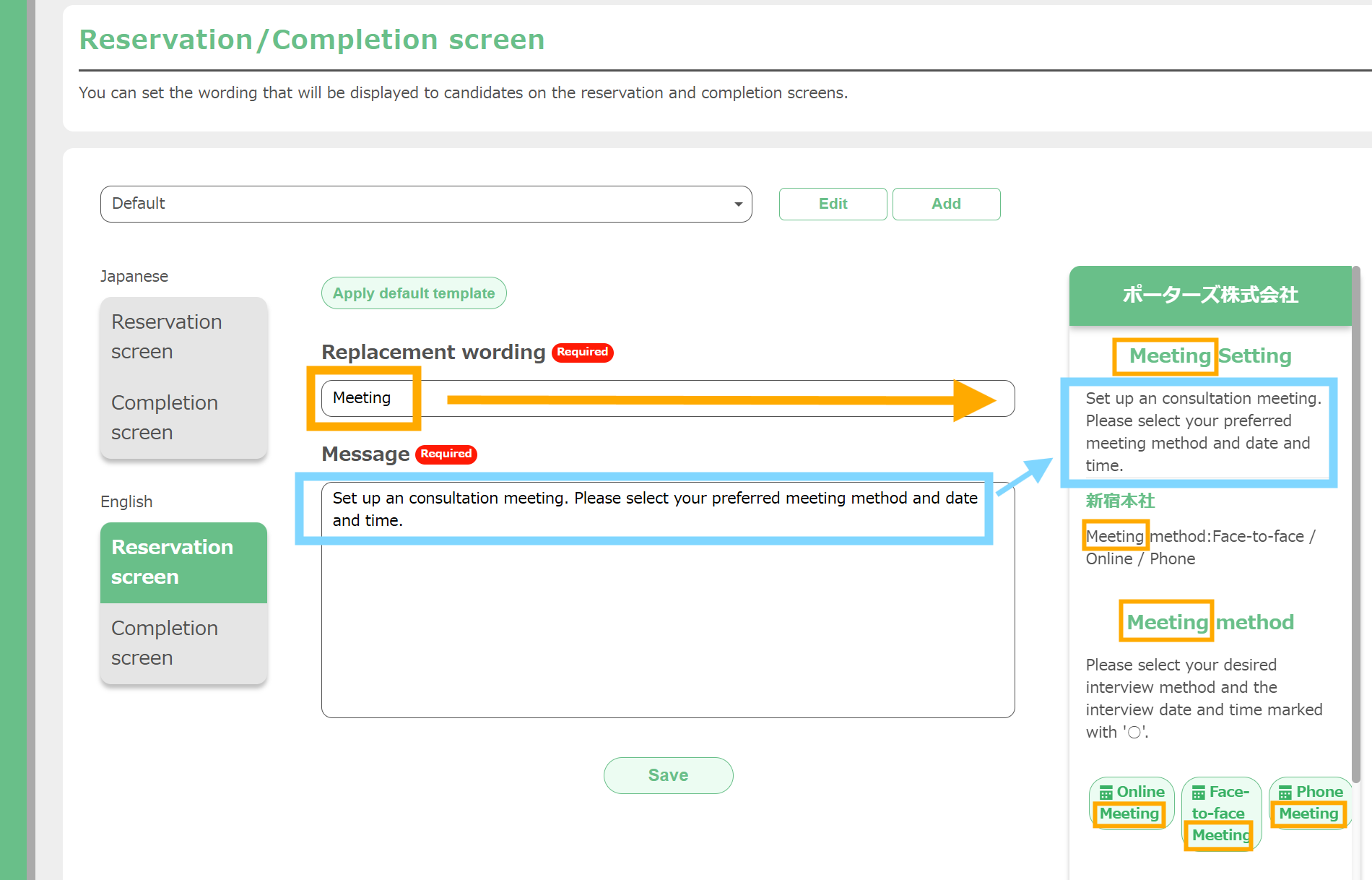Click the Required badge beside Replacement wording
Viewport: 1372px width, 880px height.
pyautogui.click(x=582, y=352)
